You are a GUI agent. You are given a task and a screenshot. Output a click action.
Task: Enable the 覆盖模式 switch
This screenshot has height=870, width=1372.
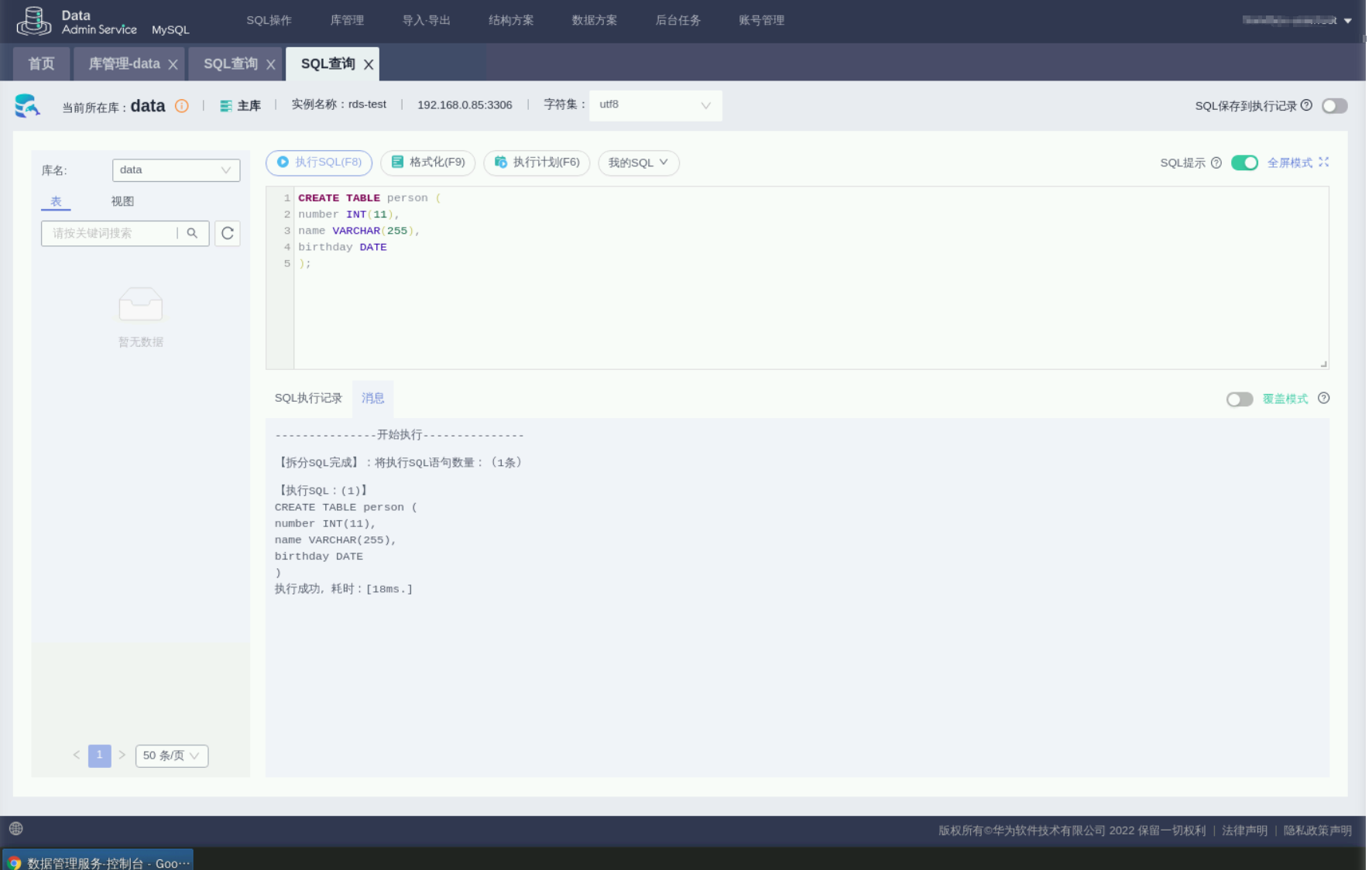point(1240,399)
